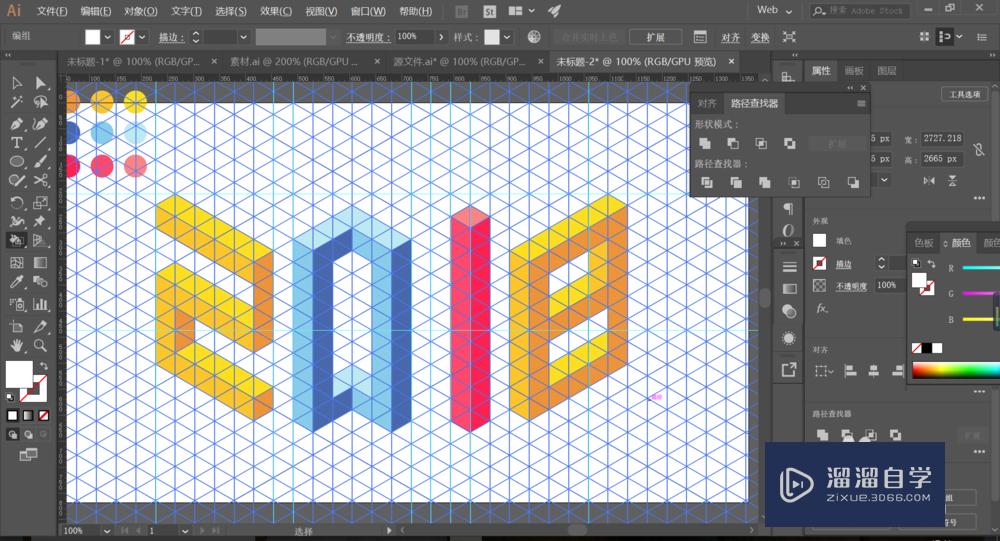1000x541 pixels.
Task: Set default fill and stroke in toolbar
Action: tap(10, 397)
